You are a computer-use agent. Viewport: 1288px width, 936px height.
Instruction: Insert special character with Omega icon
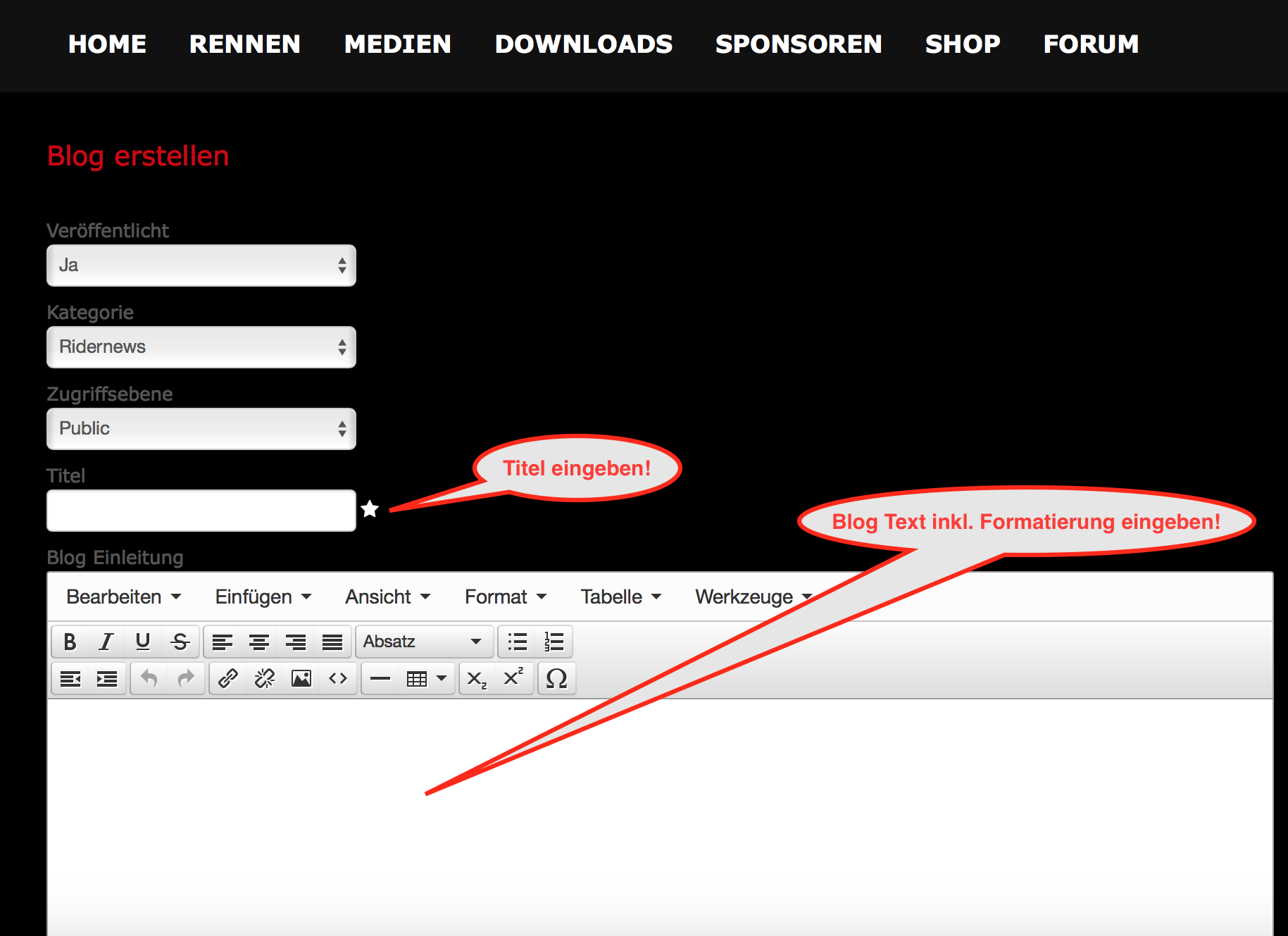tap(556, 678)
